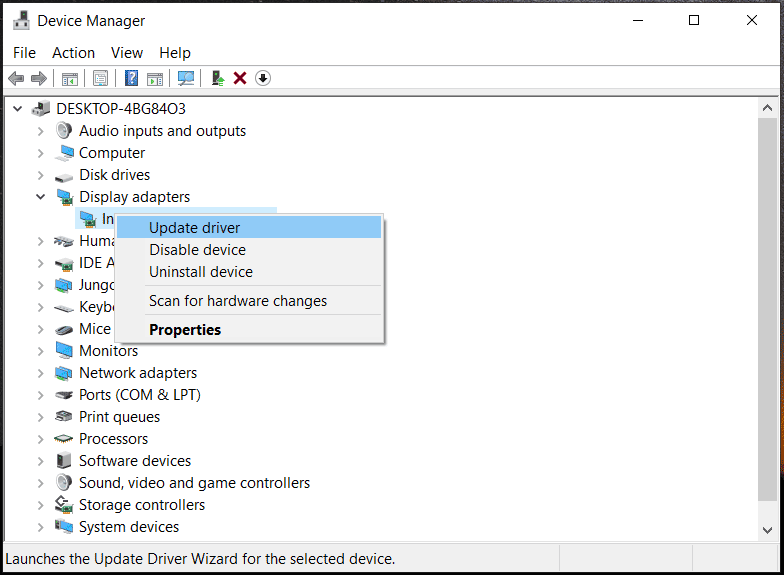
Task: Click the Update device driver toolbar icon
Action: point(217,78)
